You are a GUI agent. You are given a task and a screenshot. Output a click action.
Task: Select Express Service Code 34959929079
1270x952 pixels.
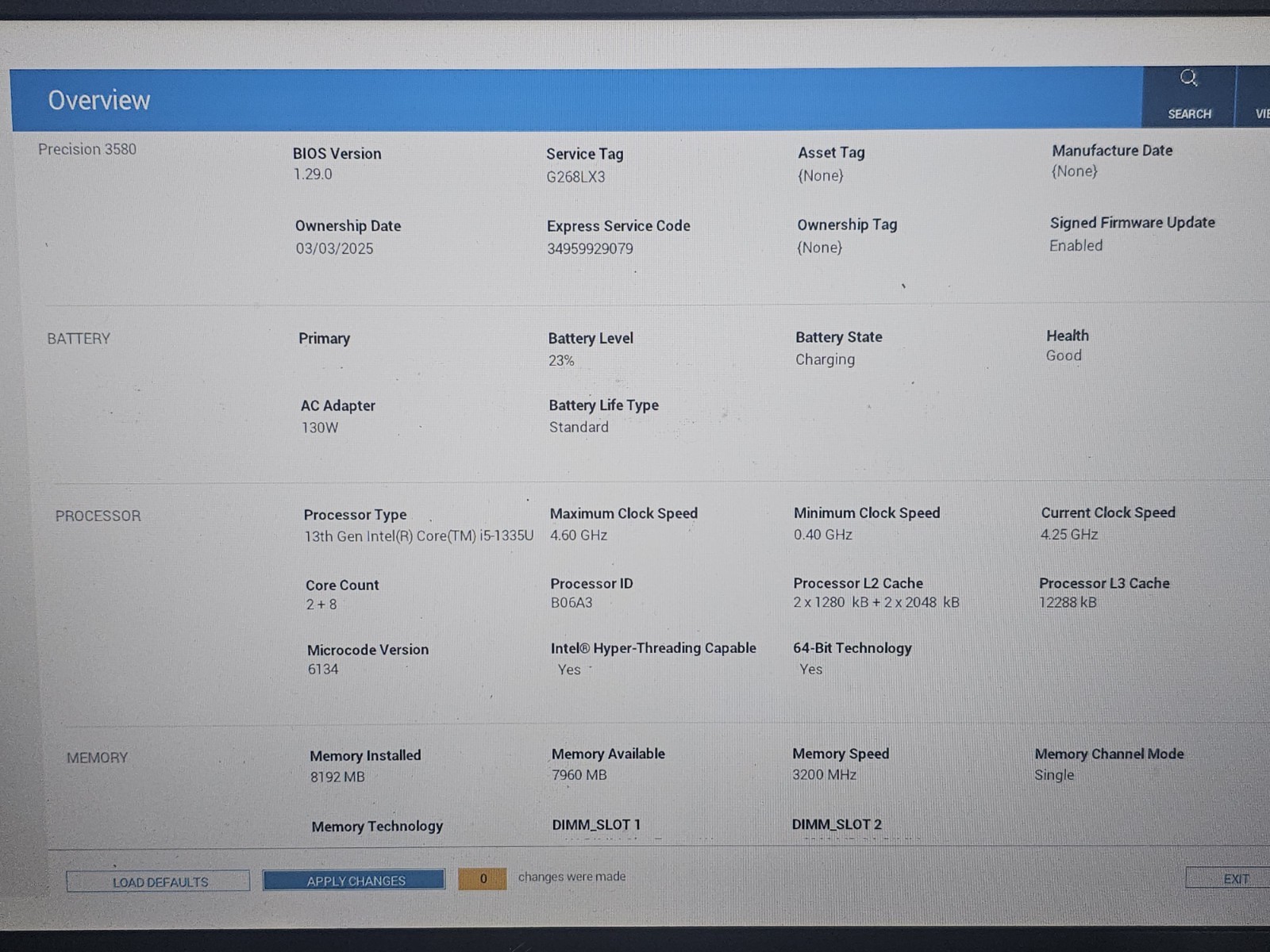(590, 249)
